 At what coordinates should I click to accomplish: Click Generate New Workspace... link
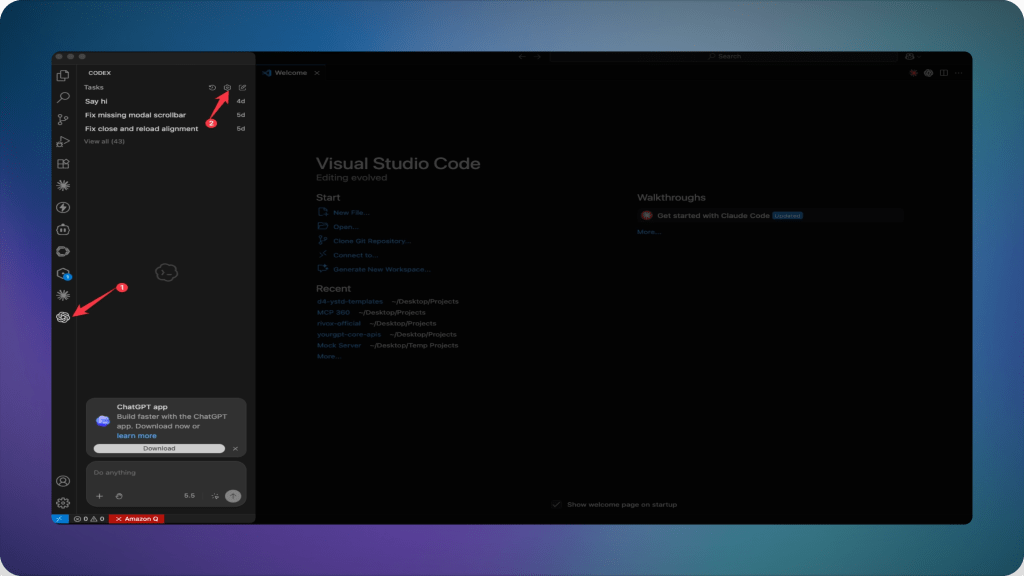pyautogui.click(x=381, y=270)
